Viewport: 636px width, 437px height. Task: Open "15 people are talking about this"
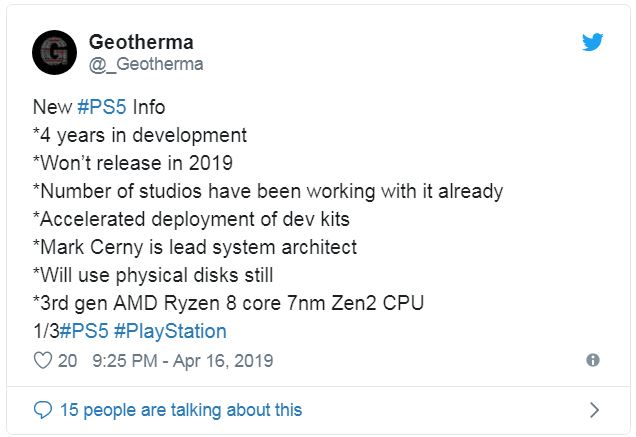pos(180,410)
